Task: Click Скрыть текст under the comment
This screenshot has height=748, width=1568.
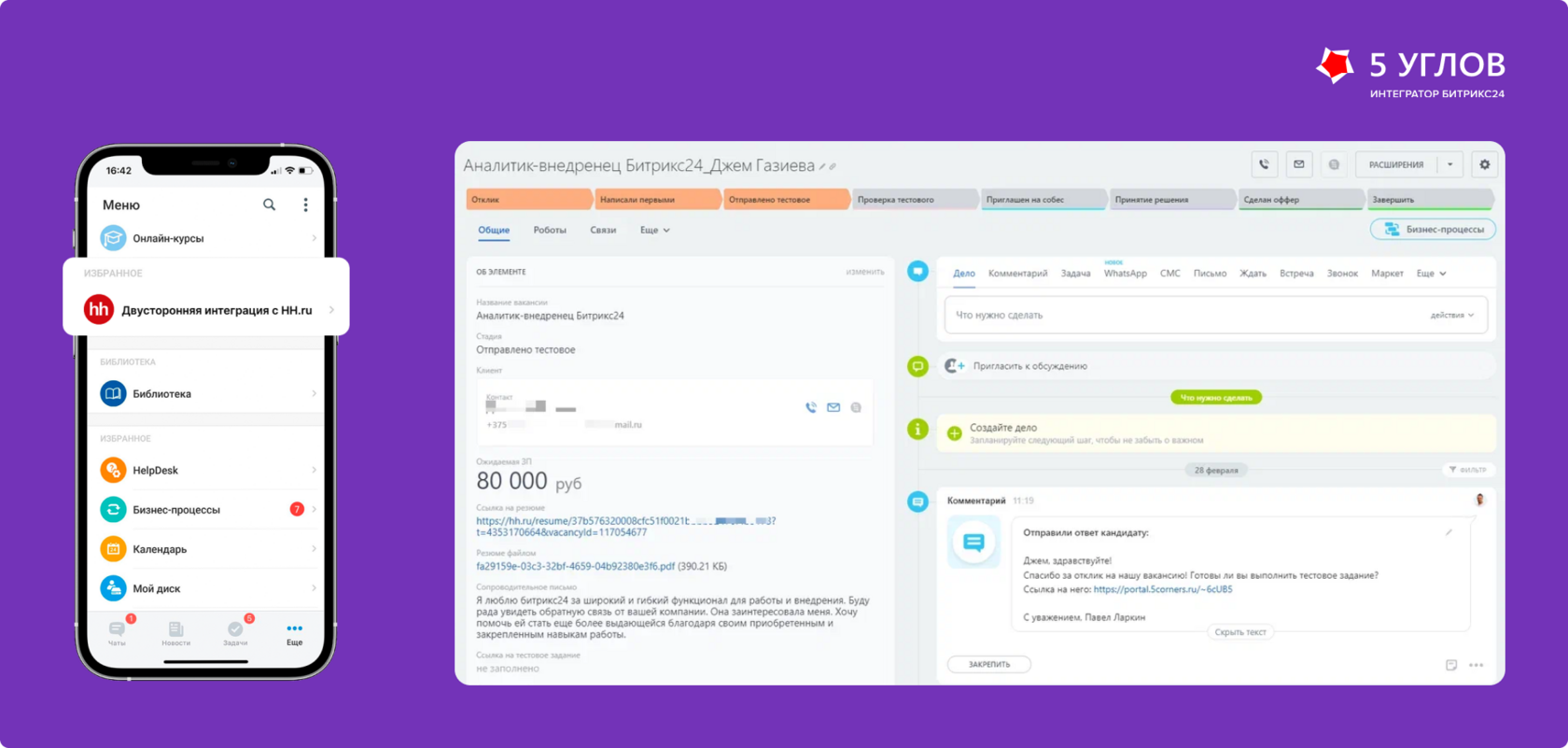Action: click(1240, 632)
